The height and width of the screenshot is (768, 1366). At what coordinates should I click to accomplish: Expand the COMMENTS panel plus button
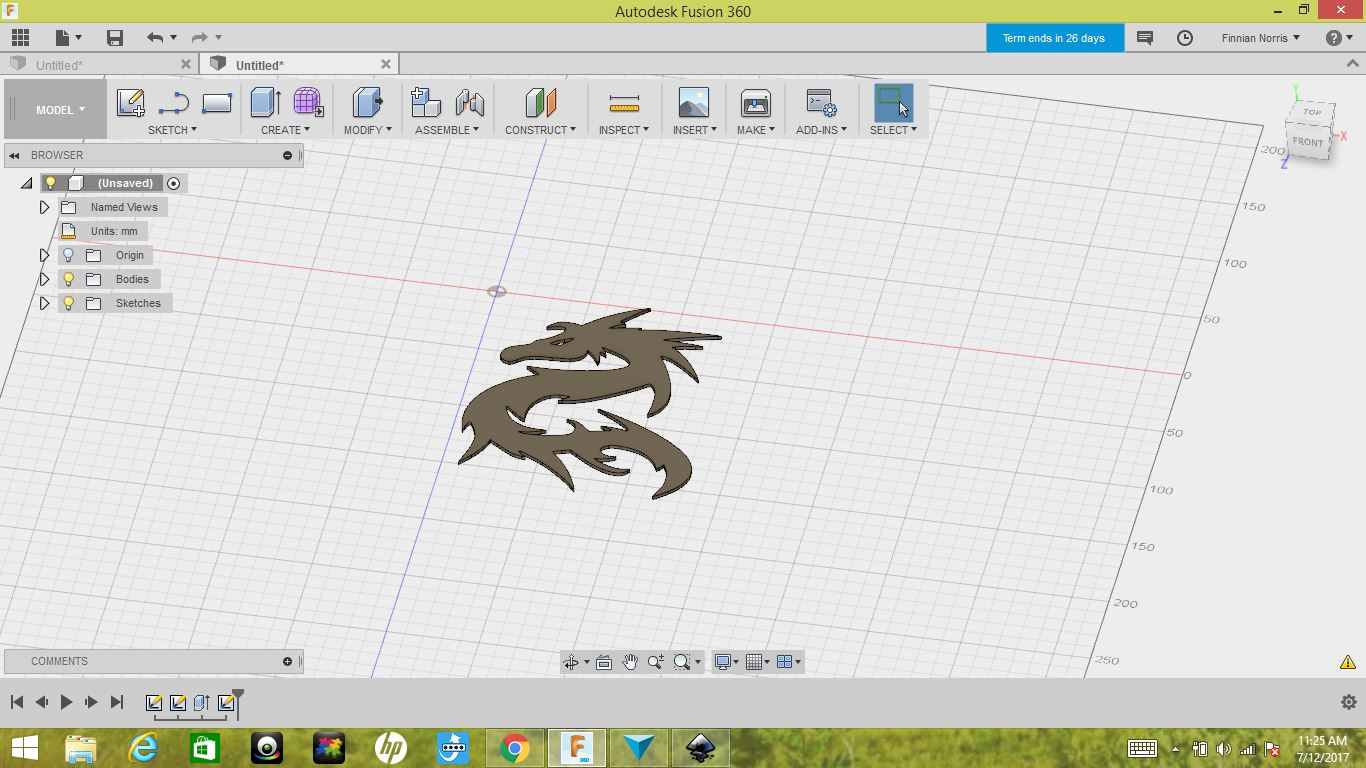(288, 661)
